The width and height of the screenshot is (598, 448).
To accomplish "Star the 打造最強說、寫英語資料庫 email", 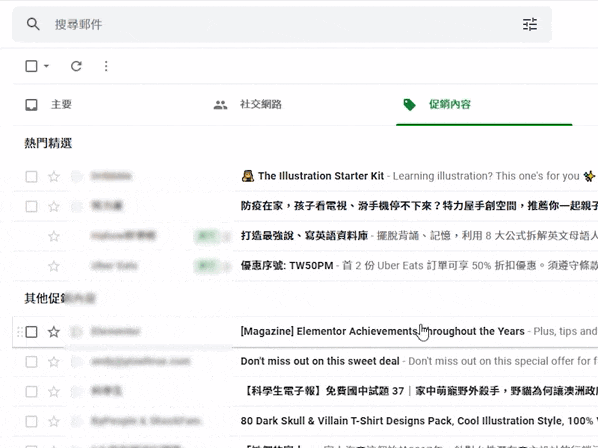I will click(x=54, y=236).
